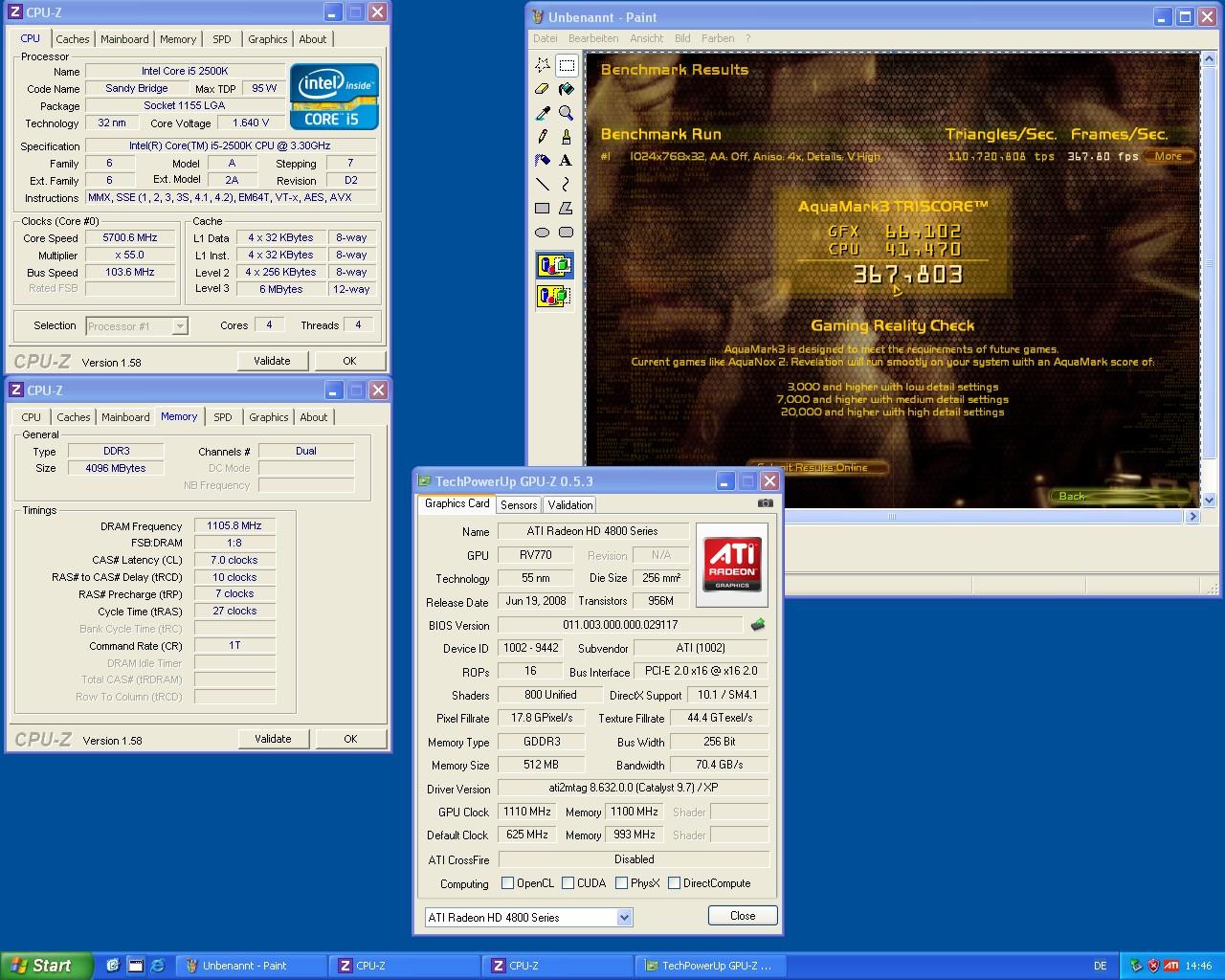Open About tab in bottom CPU-Z window
The width and height of the screenshot is (1225, 980).
314,417
